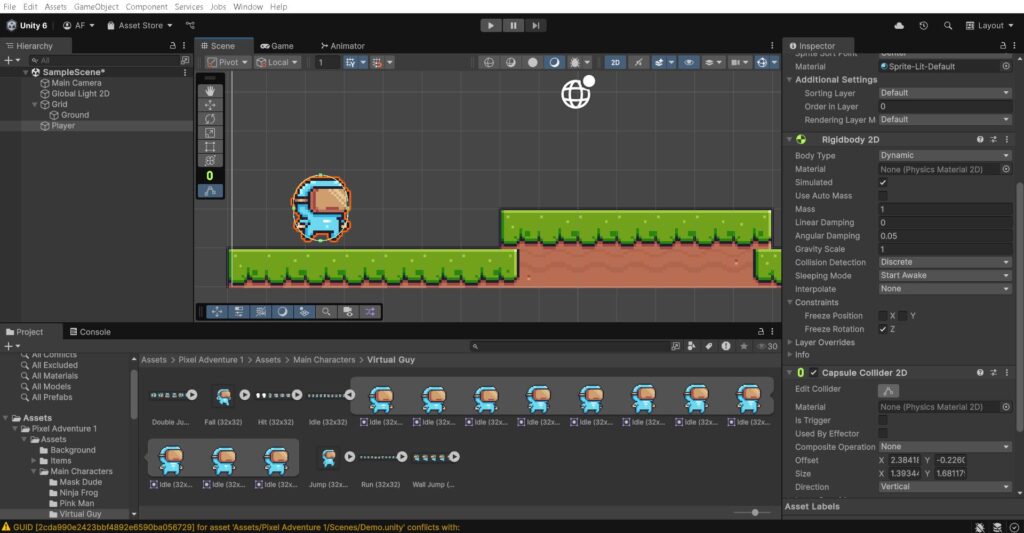The width and height of the screenshot is (1024, 533).
Task: Disable the Capsule Collider 2D component checkbox
Action: click(814, 373)
